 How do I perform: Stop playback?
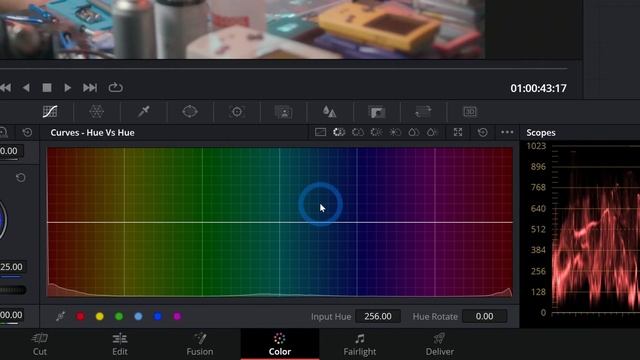[47, 87]
